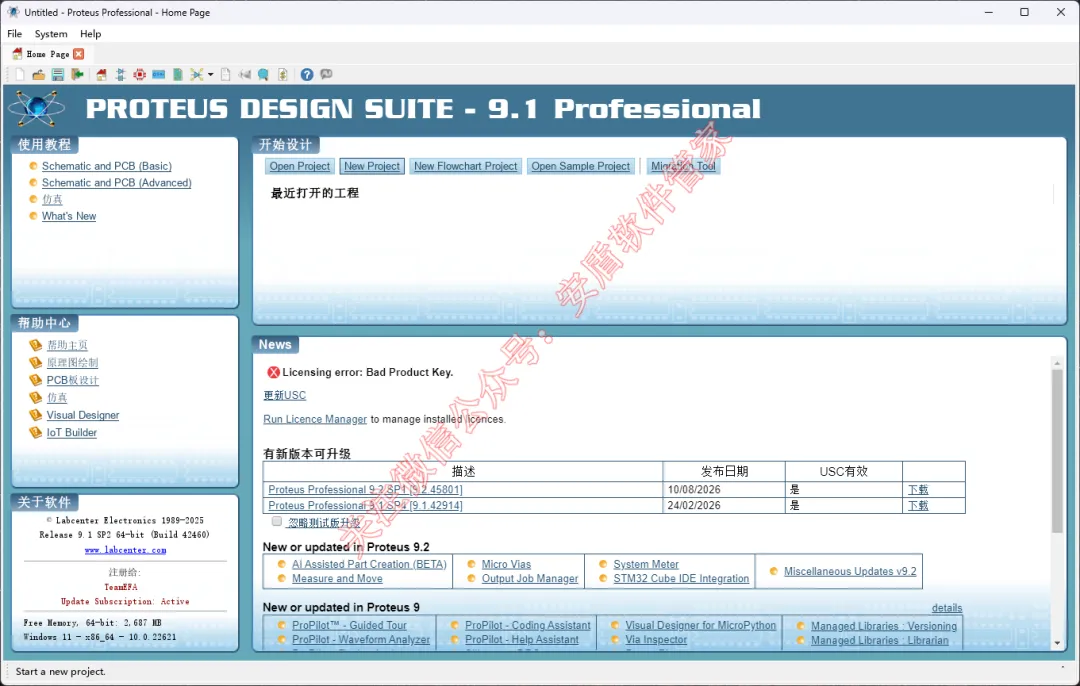Open 原理图绘制 help link

[x=72, y=362]
